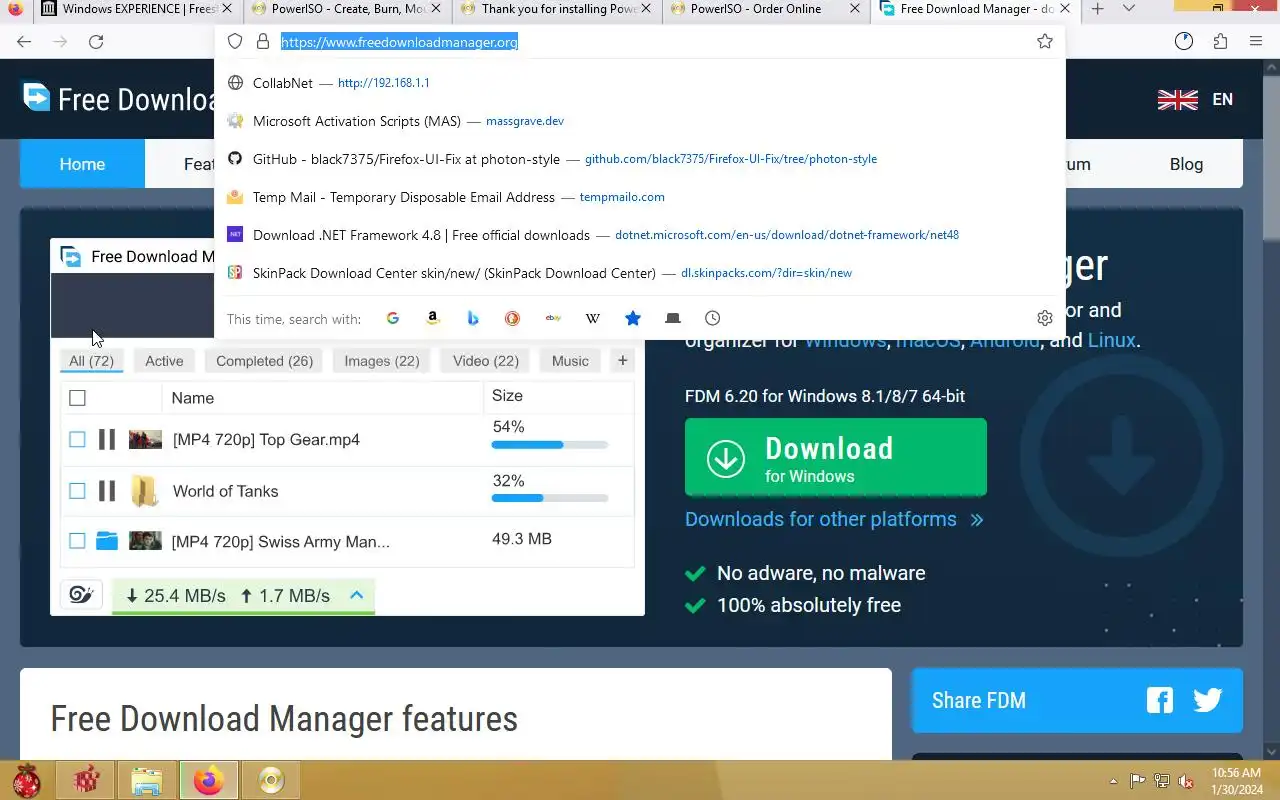
Task: Click the circular toolbar icon beside extensions
Action: 1184,42
